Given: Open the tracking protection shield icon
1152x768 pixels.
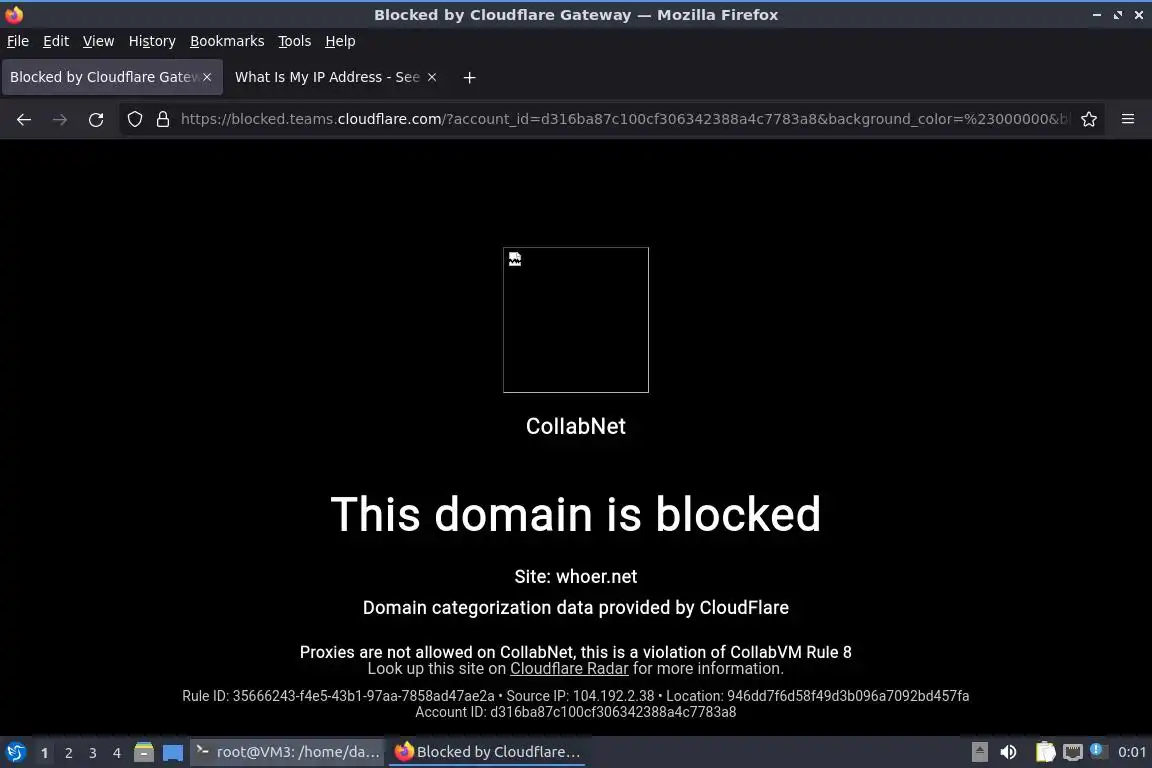Looking at the screenshot, I should coord(135,119).
